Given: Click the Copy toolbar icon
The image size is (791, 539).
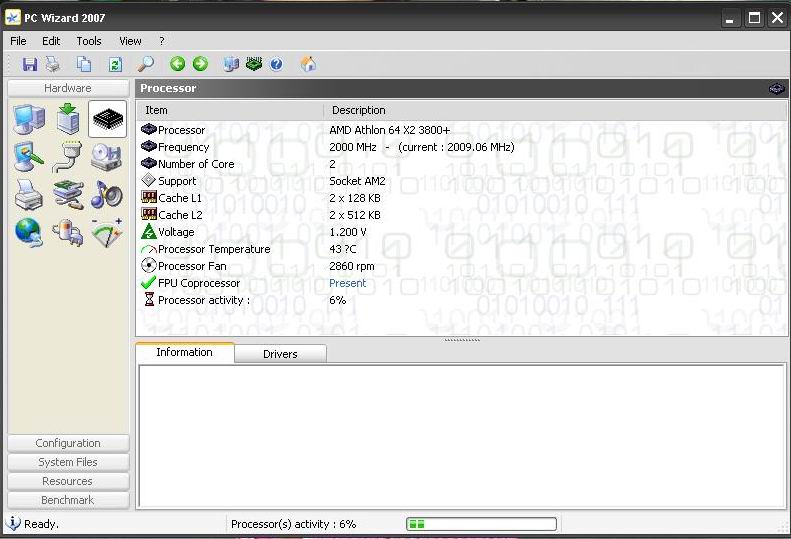Looking at the screenshot, I should pyautogui.click(x=84, y=64).
